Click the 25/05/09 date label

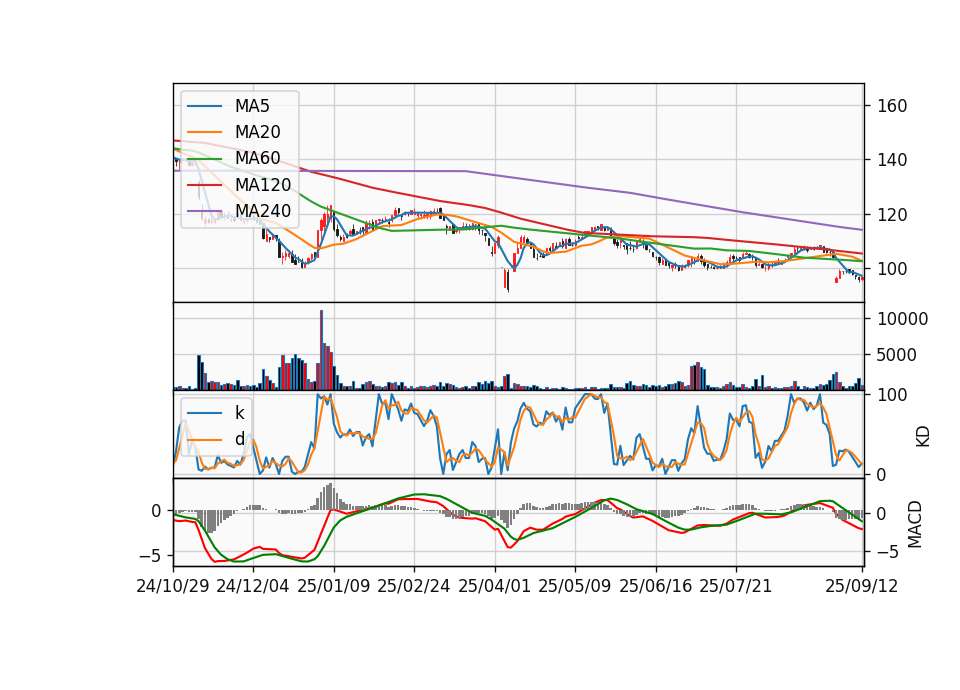tap(575, 586)
